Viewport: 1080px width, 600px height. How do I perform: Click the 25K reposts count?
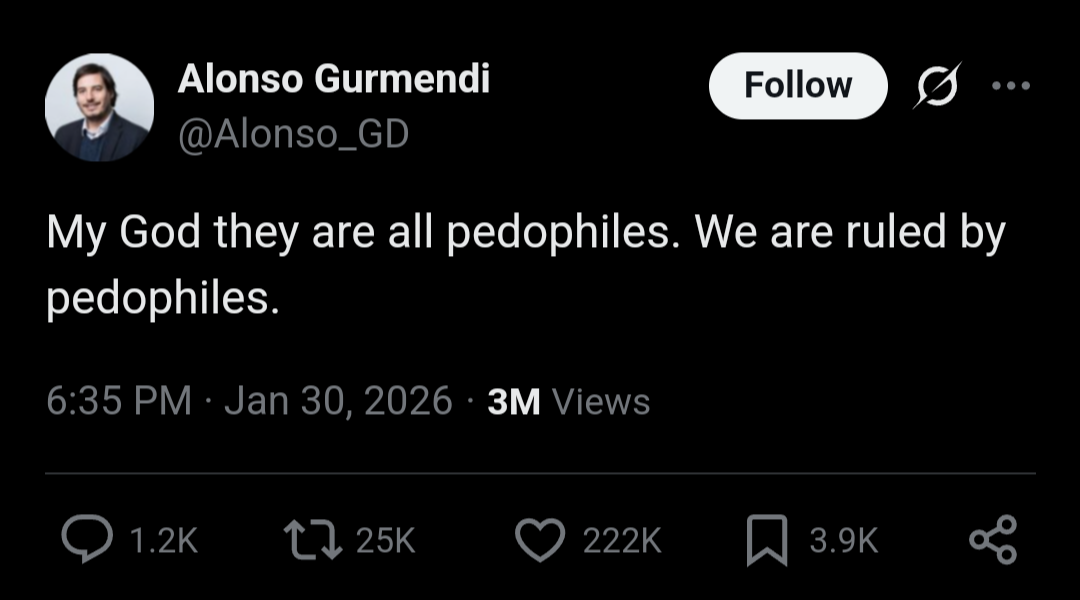coord(385,541)
